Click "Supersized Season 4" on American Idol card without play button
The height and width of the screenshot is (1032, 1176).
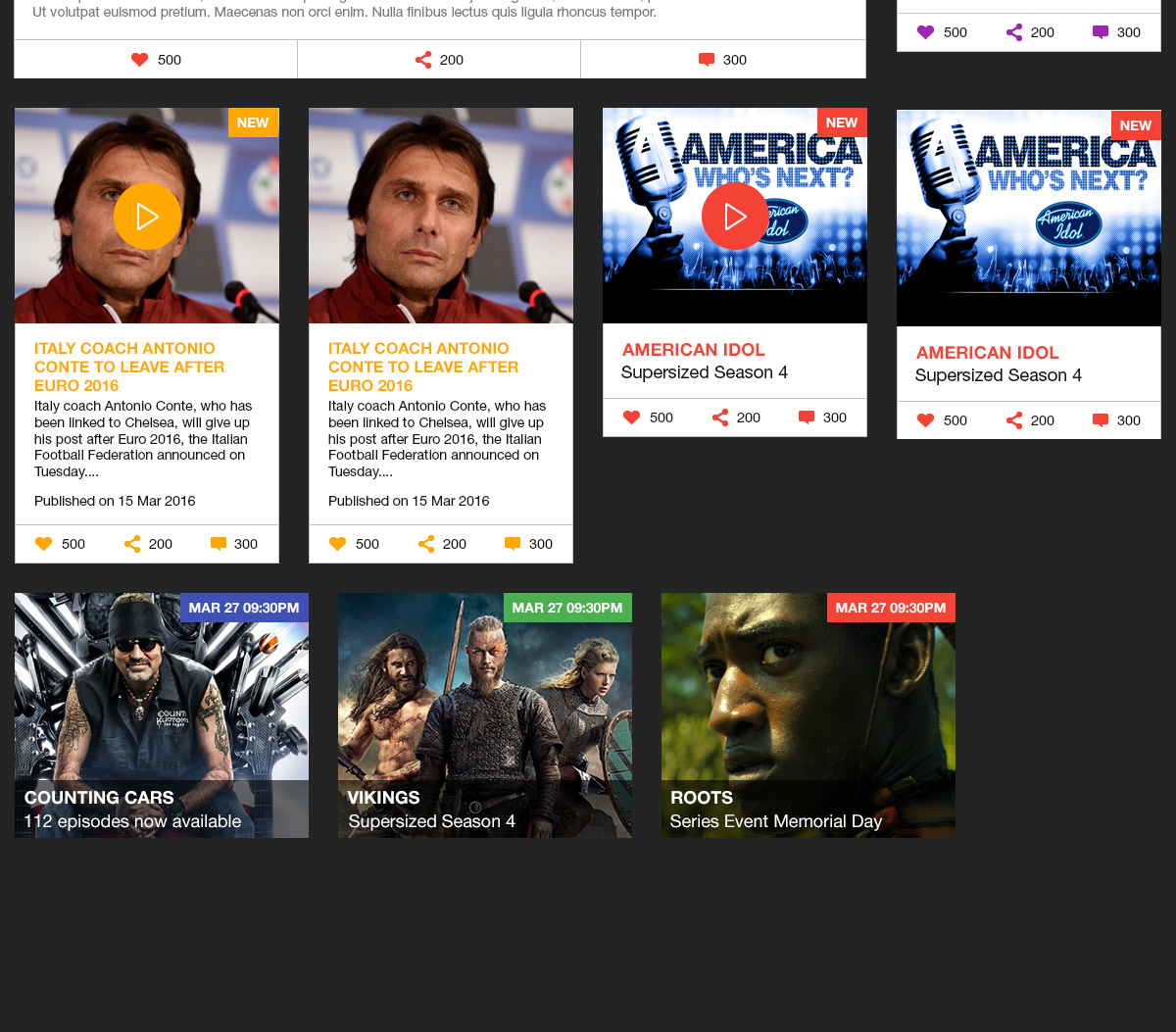pyautogui.click(x=999, y=375)
